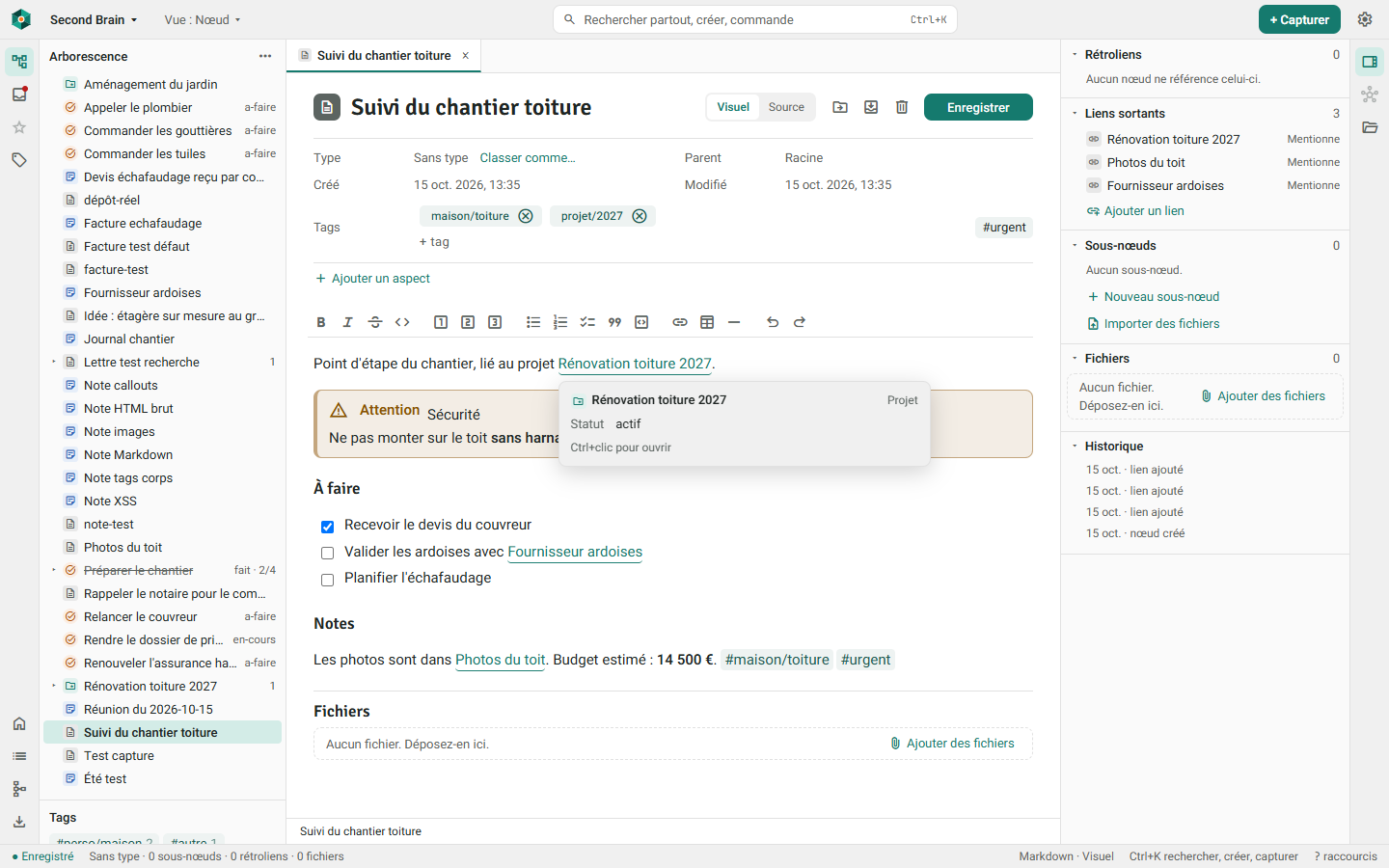Click the '+ tag' field to add a tag
Image resolution: width=1389 pixels, height=868 pixels.
tap(434, 241)
